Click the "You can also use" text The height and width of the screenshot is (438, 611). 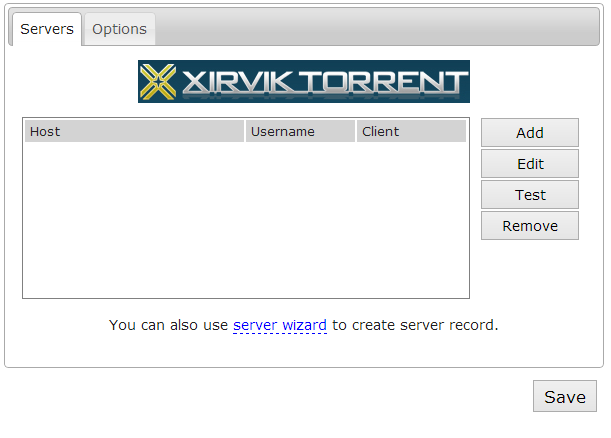(x=168, y=325)
